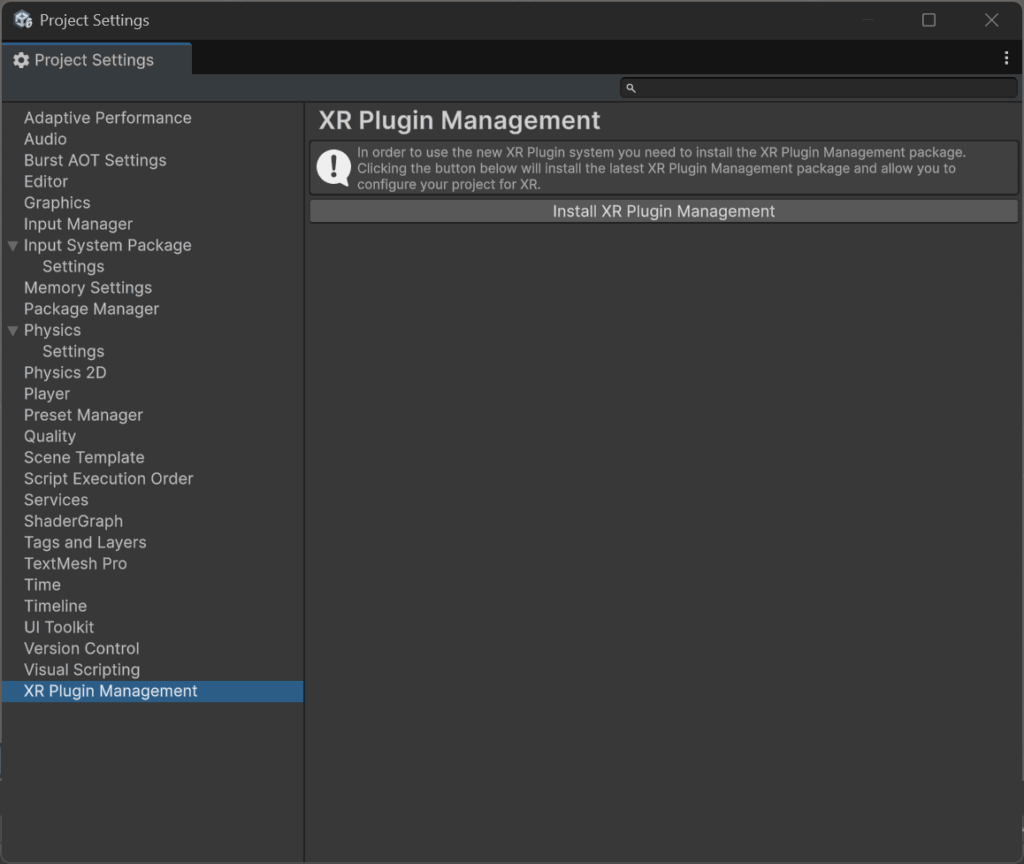Click the search magnifier icon
This screenshot has width=1024, height=864.
click(631, 88)
